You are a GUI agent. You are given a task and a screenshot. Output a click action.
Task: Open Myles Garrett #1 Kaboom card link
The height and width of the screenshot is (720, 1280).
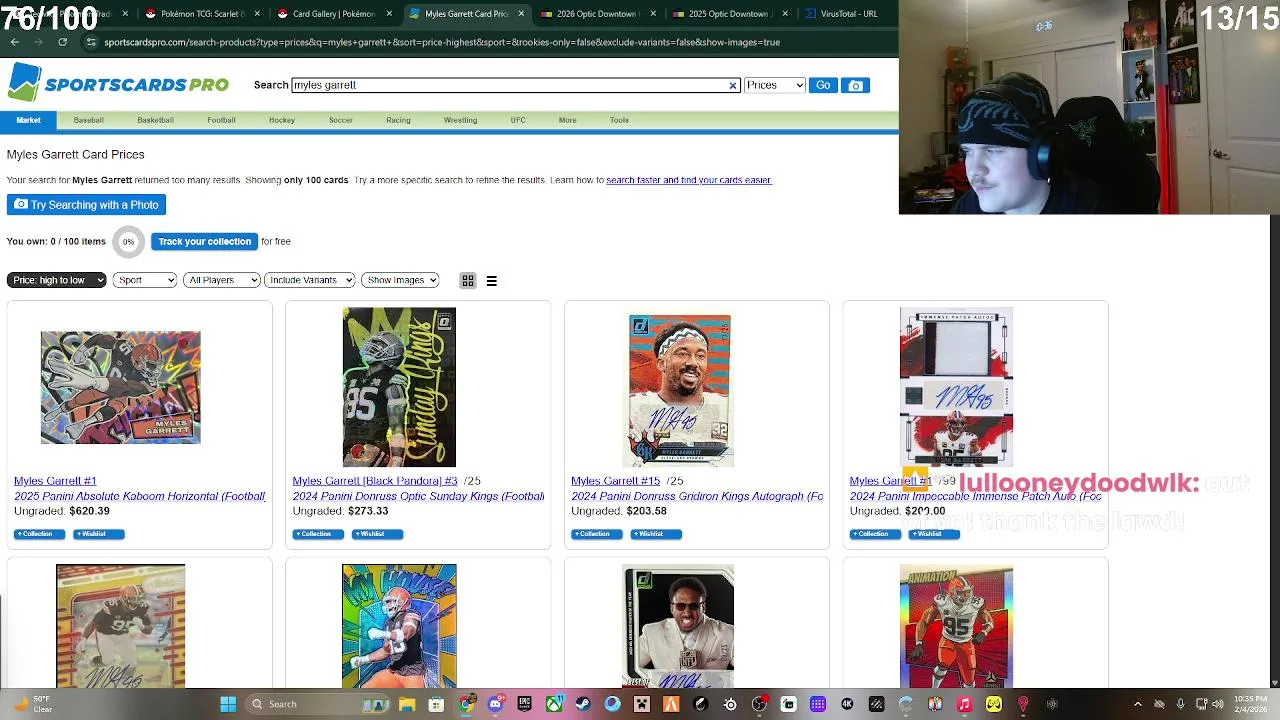55,481
